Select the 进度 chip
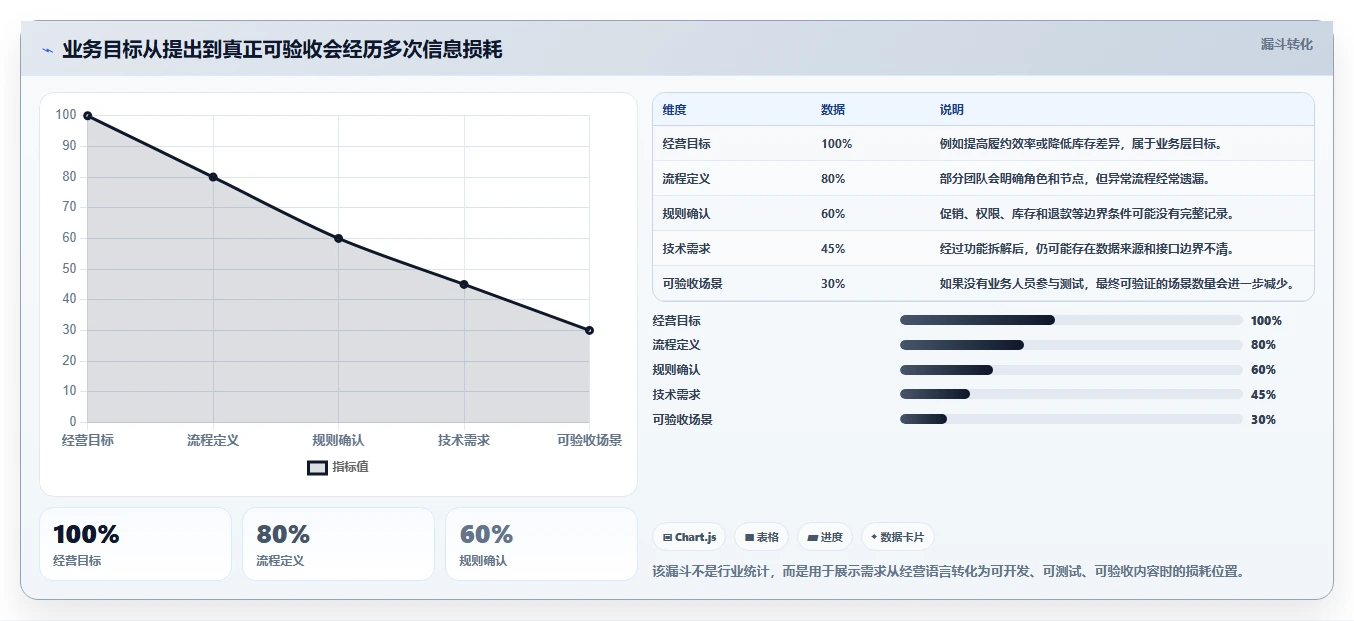Image resolution: width=1354 pixels, height=621 pixels. click(825, 537)
